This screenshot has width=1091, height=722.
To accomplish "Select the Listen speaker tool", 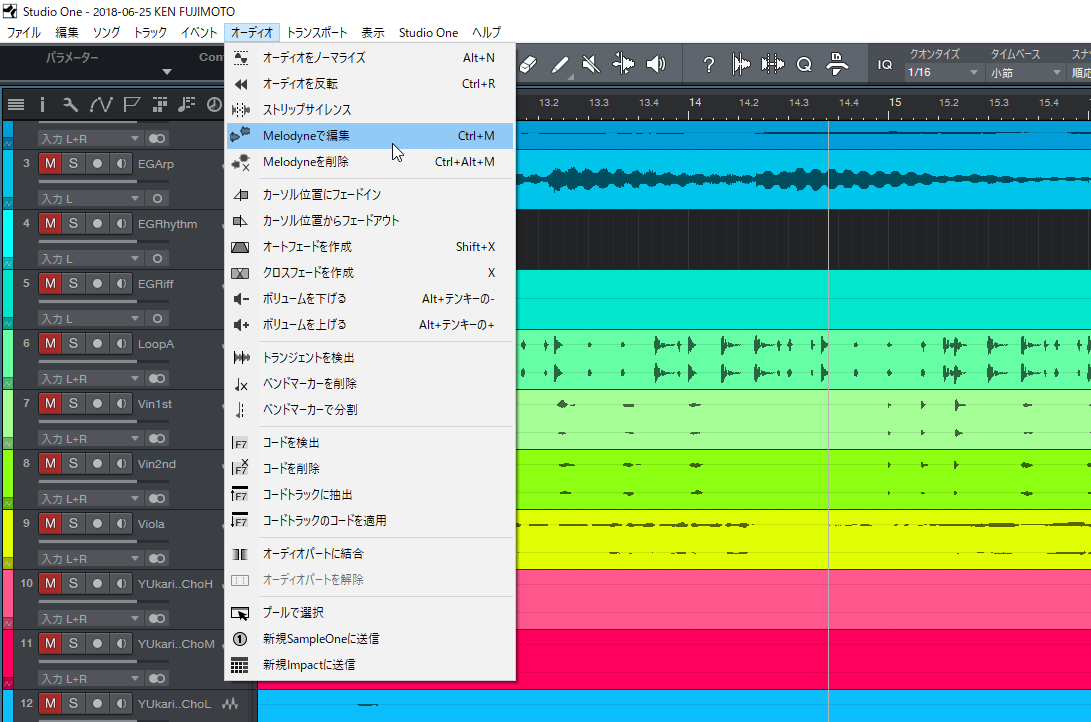I will tap(655, 65).
